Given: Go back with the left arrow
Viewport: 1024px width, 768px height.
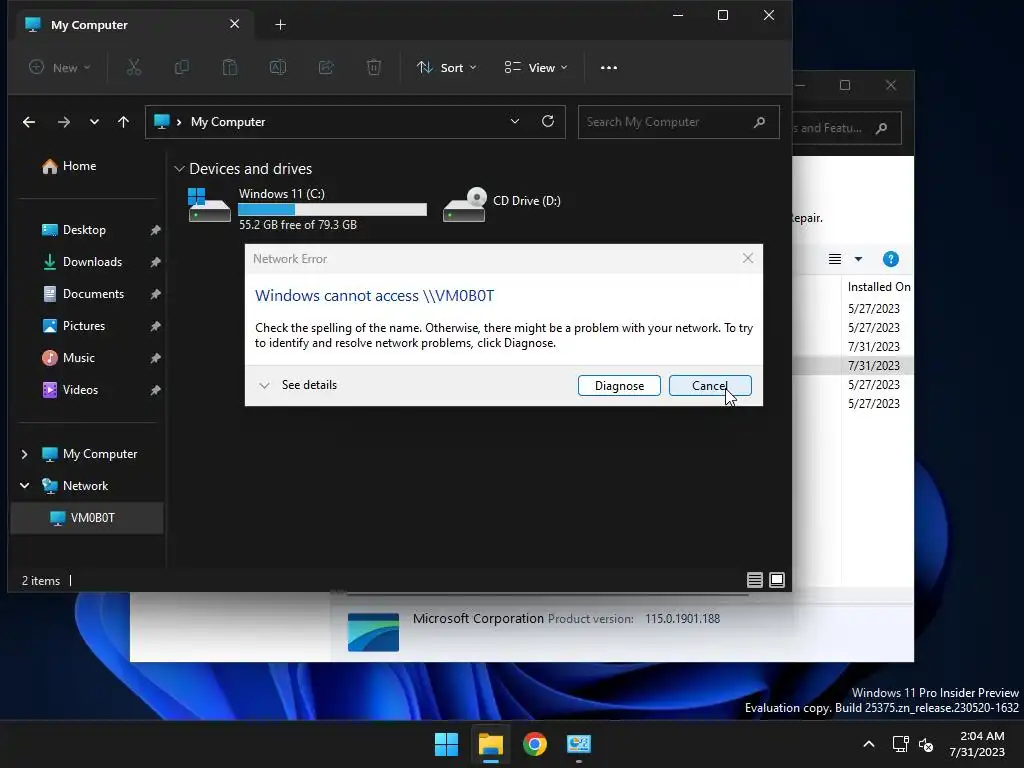Looking at the screenshot, I should click(x=29, y=122).
